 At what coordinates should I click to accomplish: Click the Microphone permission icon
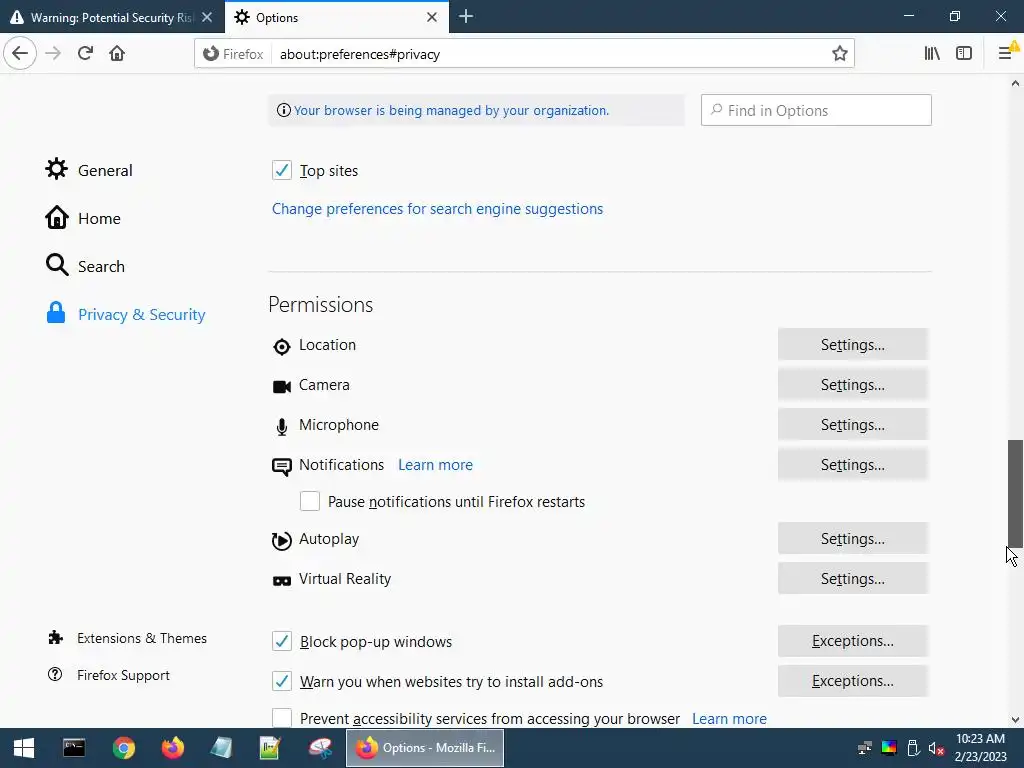click(x=281, y=426)
